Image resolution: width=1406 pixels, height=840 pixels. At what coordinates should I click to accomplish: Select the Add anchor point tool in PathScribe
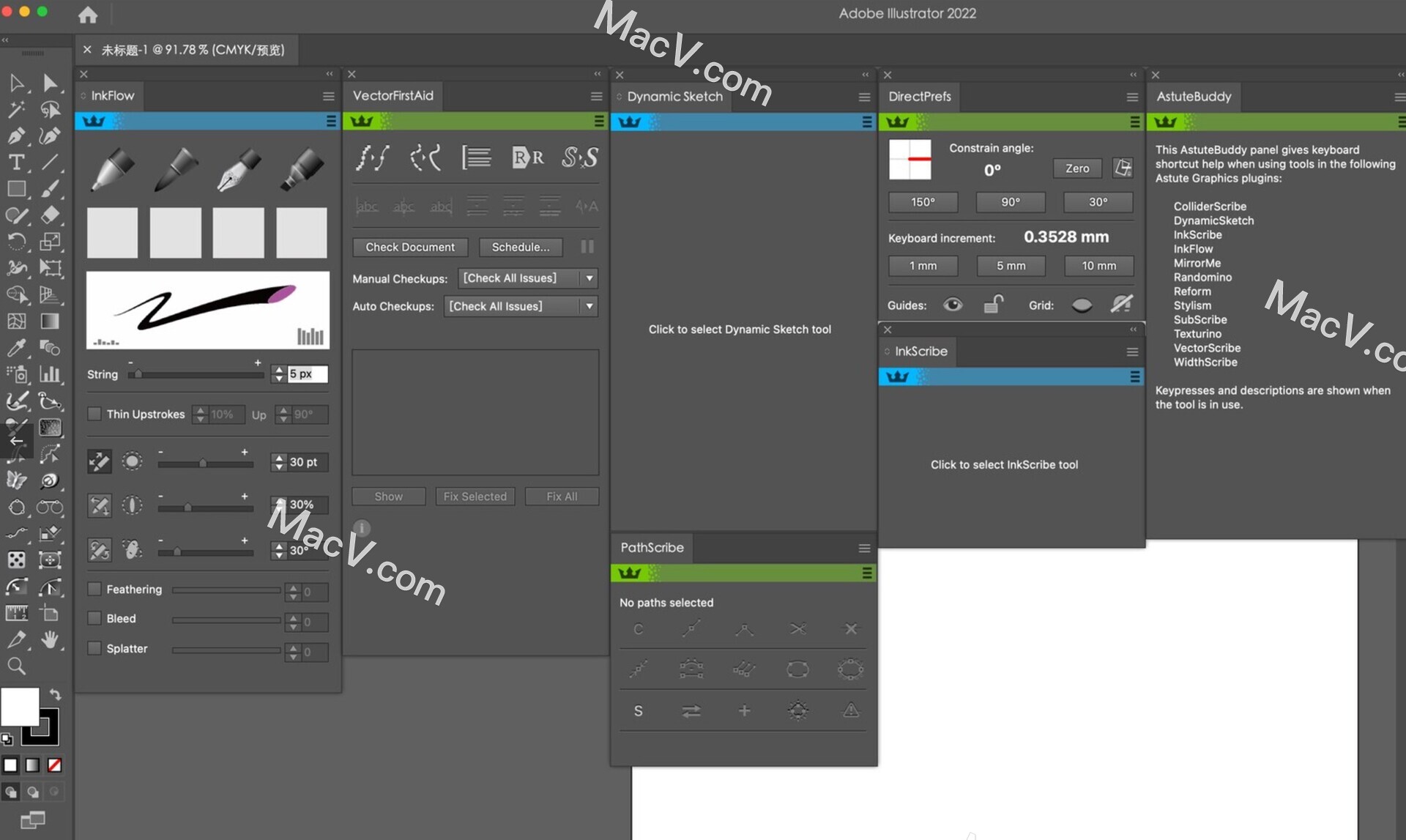pyautogui.click(x=744, y=711)
